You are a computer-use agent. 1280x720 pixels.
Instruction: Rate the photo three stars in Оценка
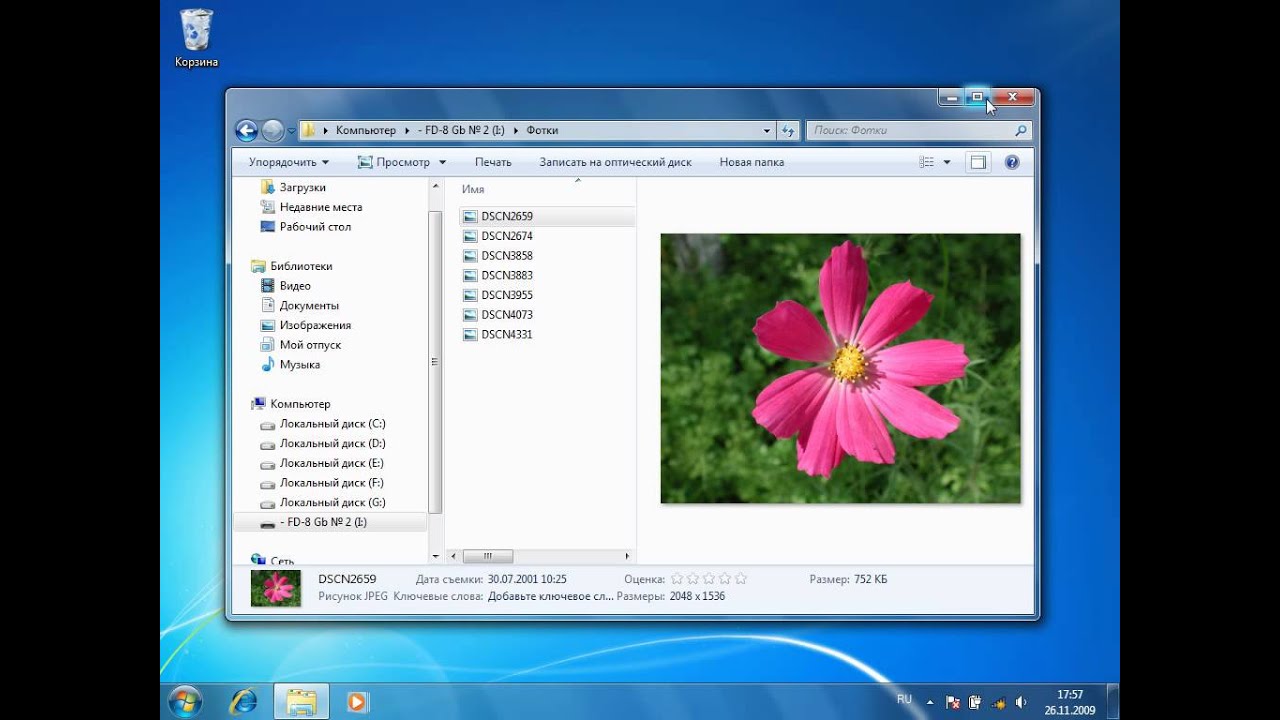tap(709, 579)
